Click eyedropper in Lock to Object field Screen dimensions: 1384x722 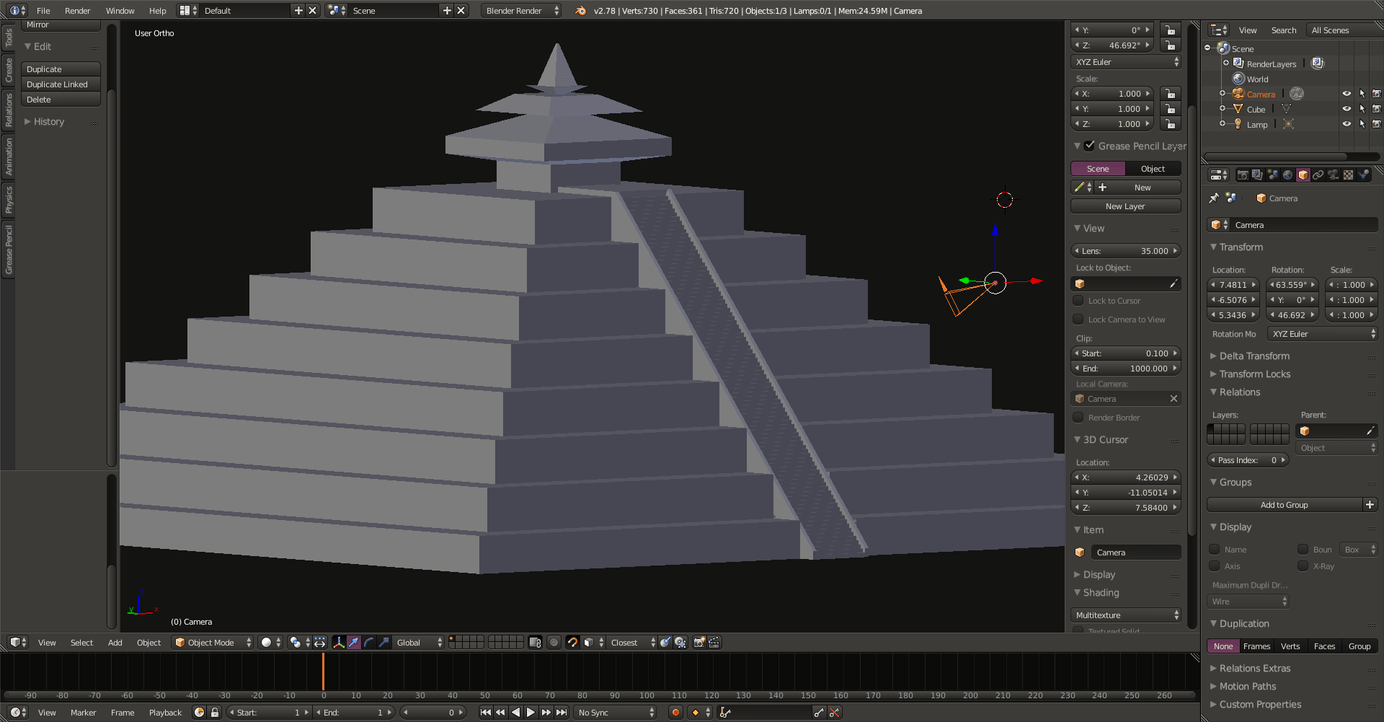coord(1173,284)
